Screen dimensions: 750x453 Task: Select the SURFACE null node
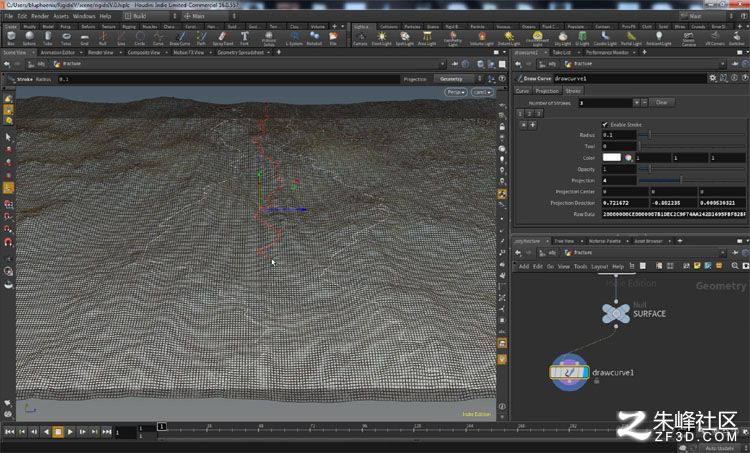[616, 313]
